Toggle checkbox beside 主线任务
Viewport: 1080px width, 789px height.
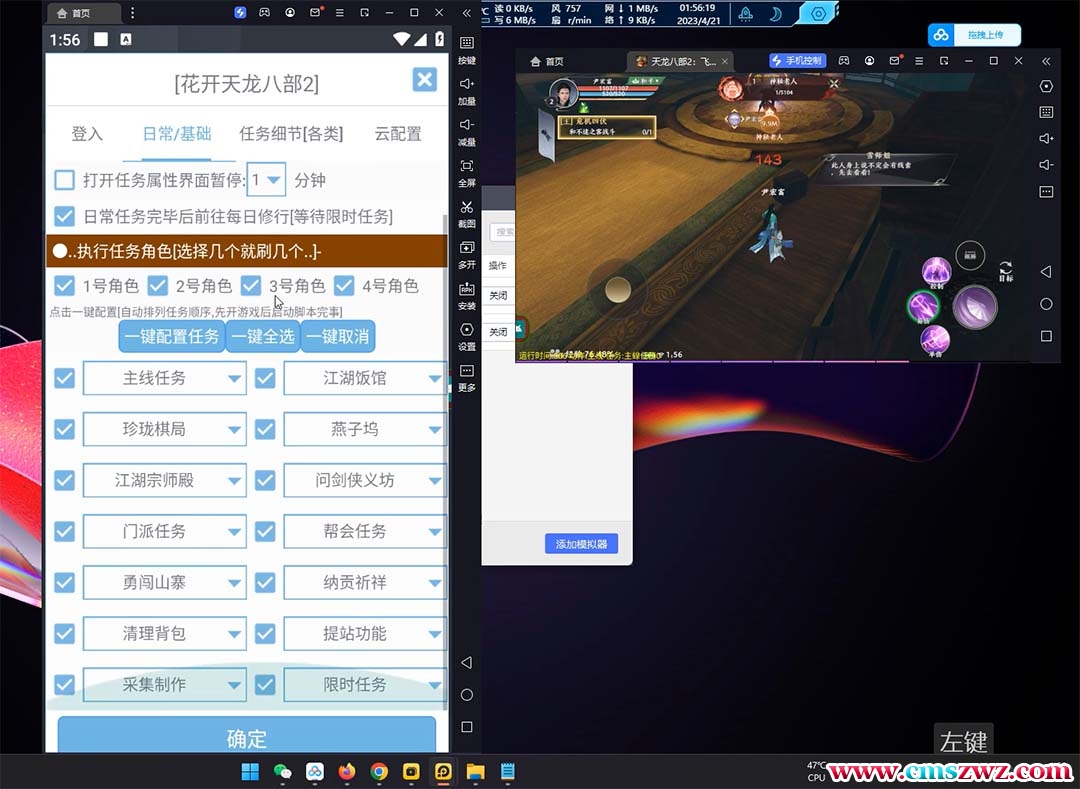point(64,378)
